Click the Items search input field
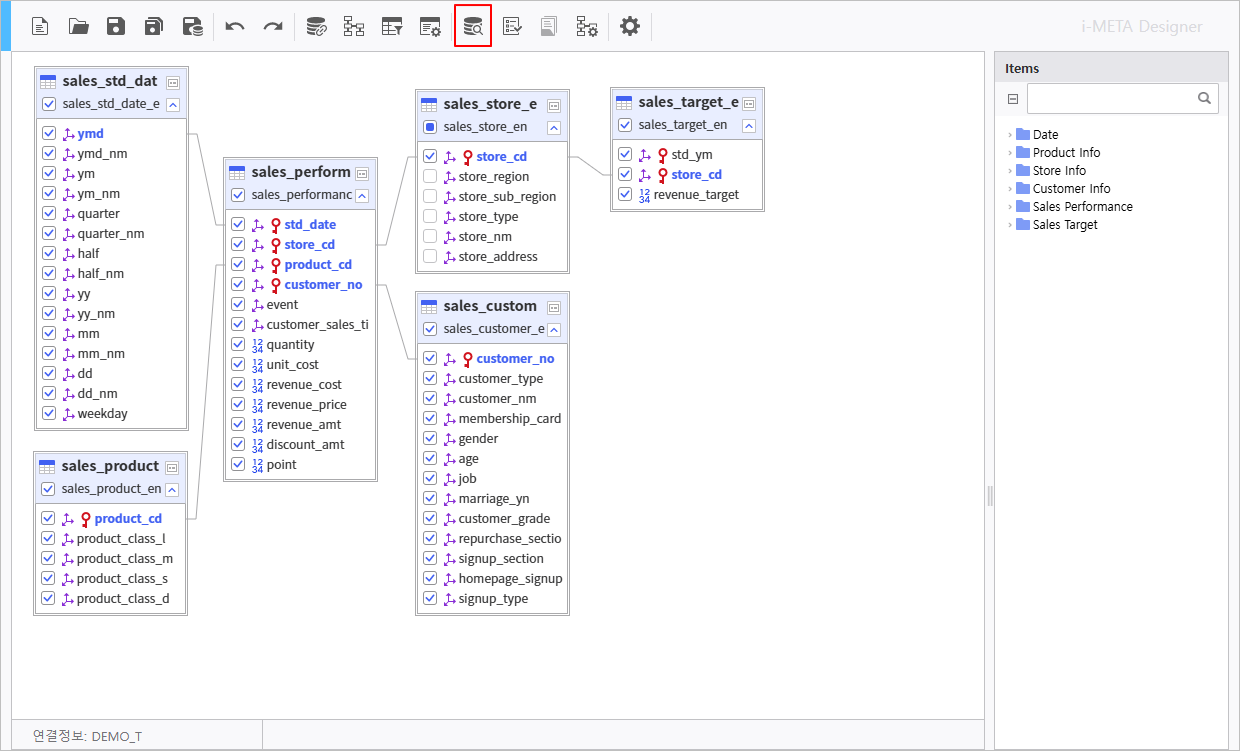This screenshot has height=751, width=1240. [x=1110, y=99]
